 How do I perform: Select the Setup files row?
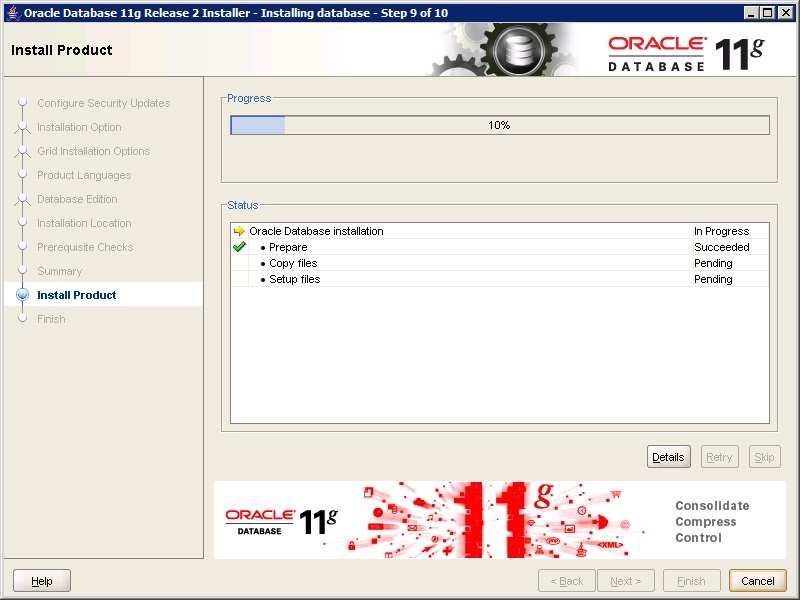point(499,279)
